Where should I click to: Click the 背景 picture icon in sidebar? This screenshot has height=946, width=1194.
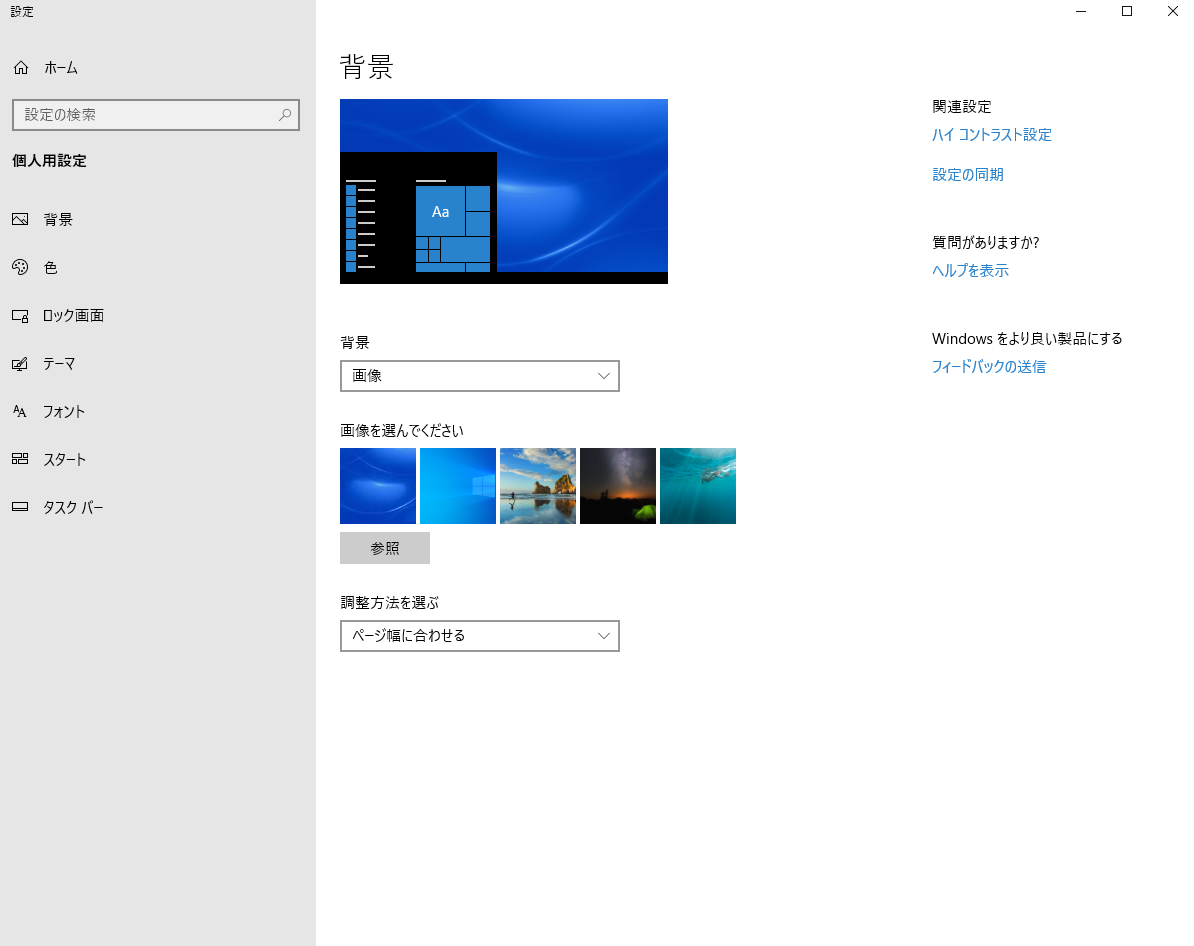20,220
